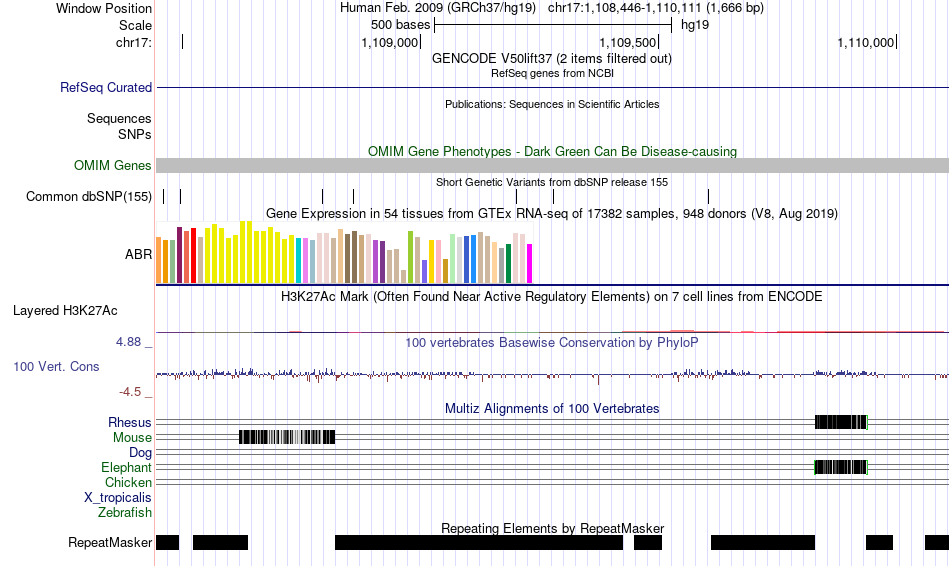The height and width of the screenshot is (566, 950).
Task: Click the Elephant alignment row label
Action: [x=127, y=468]
